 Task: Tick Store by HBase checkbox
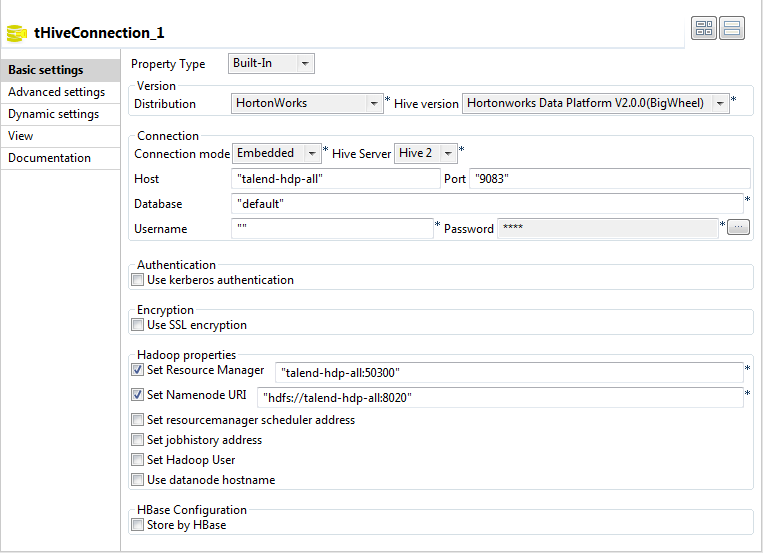pyautogui.click(x=138, y=525)
